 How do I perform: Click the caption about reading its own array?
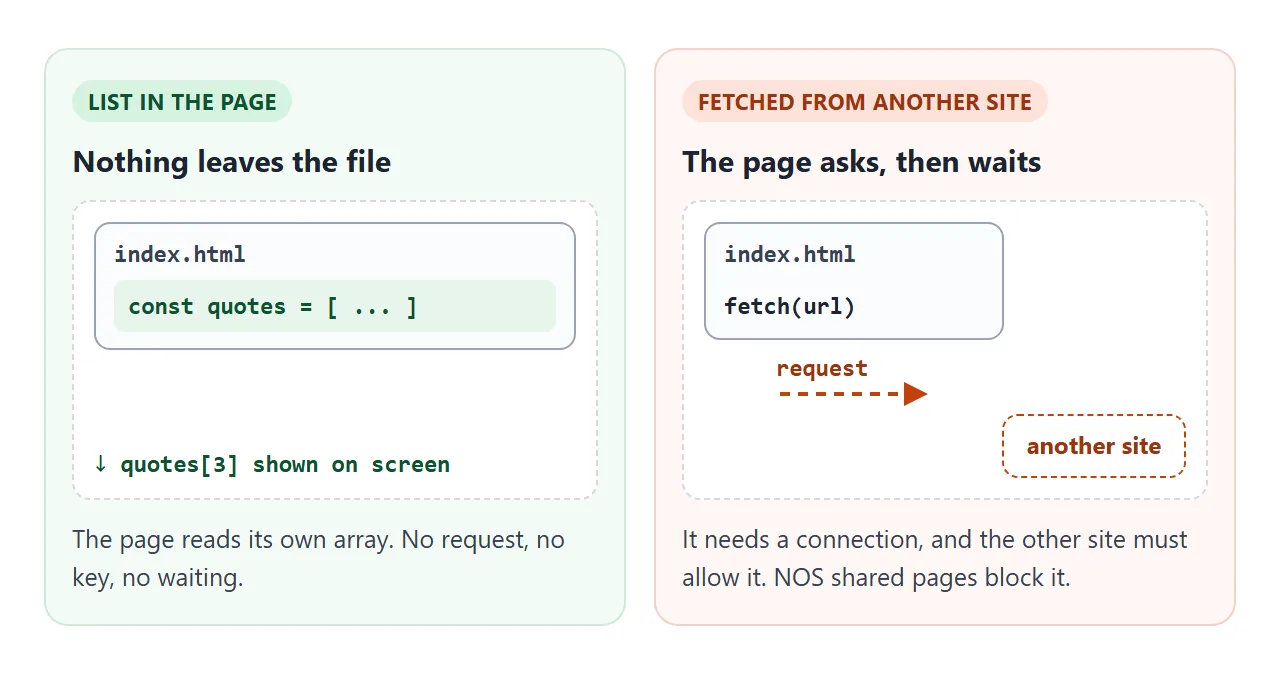(x=319, y=559)
